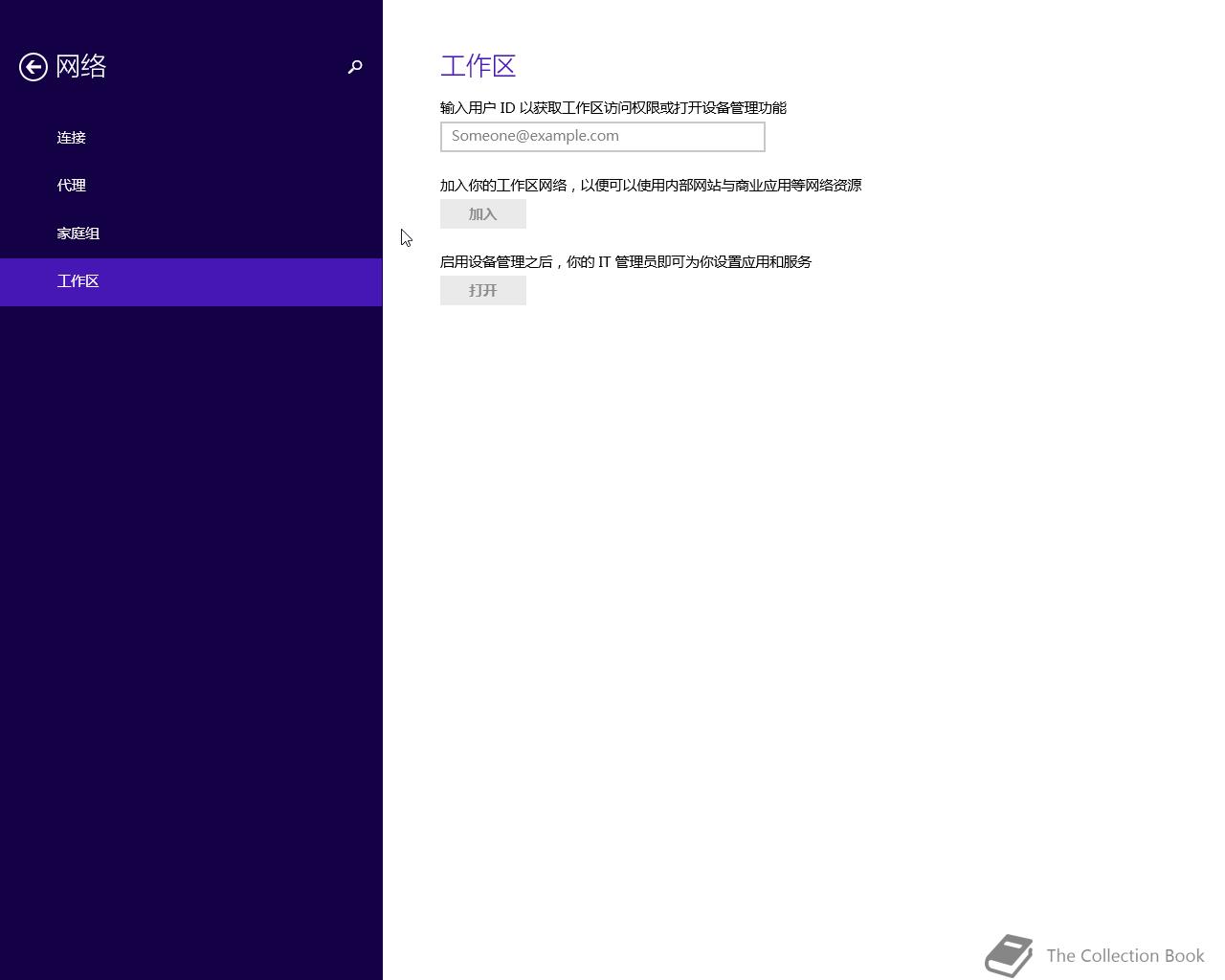Click the back arrow next to 网络
The height and width of the screenshot is (980, 1225).
coord(33,67)
